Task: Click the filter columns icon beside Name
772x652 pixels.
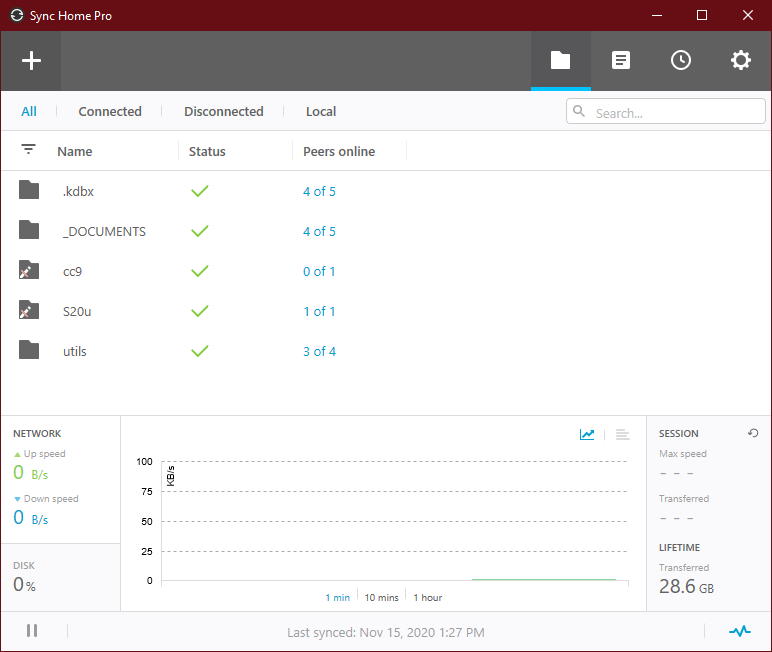Action: pos(29,149)
